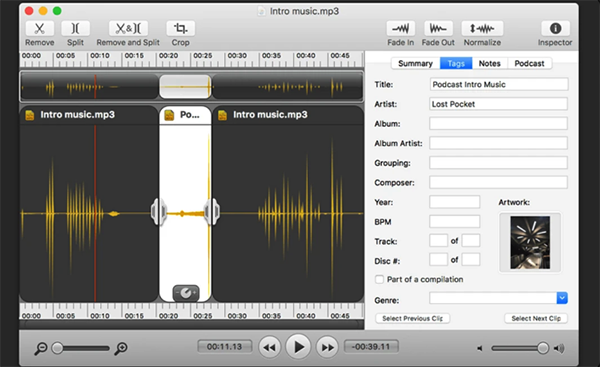The image size is (600, 367).
Task: Click Select Previous Clip button
Action: coord(412,318)
